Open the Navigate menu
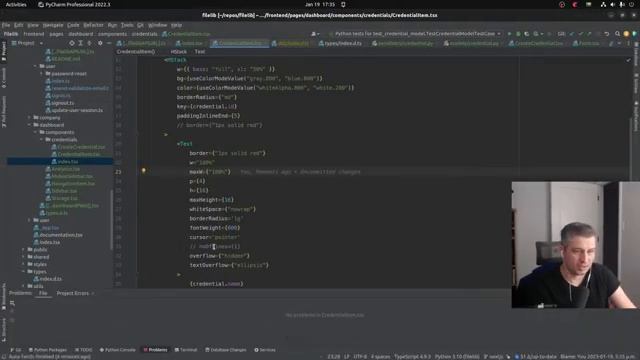The image size is (640, 360). tap(53, 25)
